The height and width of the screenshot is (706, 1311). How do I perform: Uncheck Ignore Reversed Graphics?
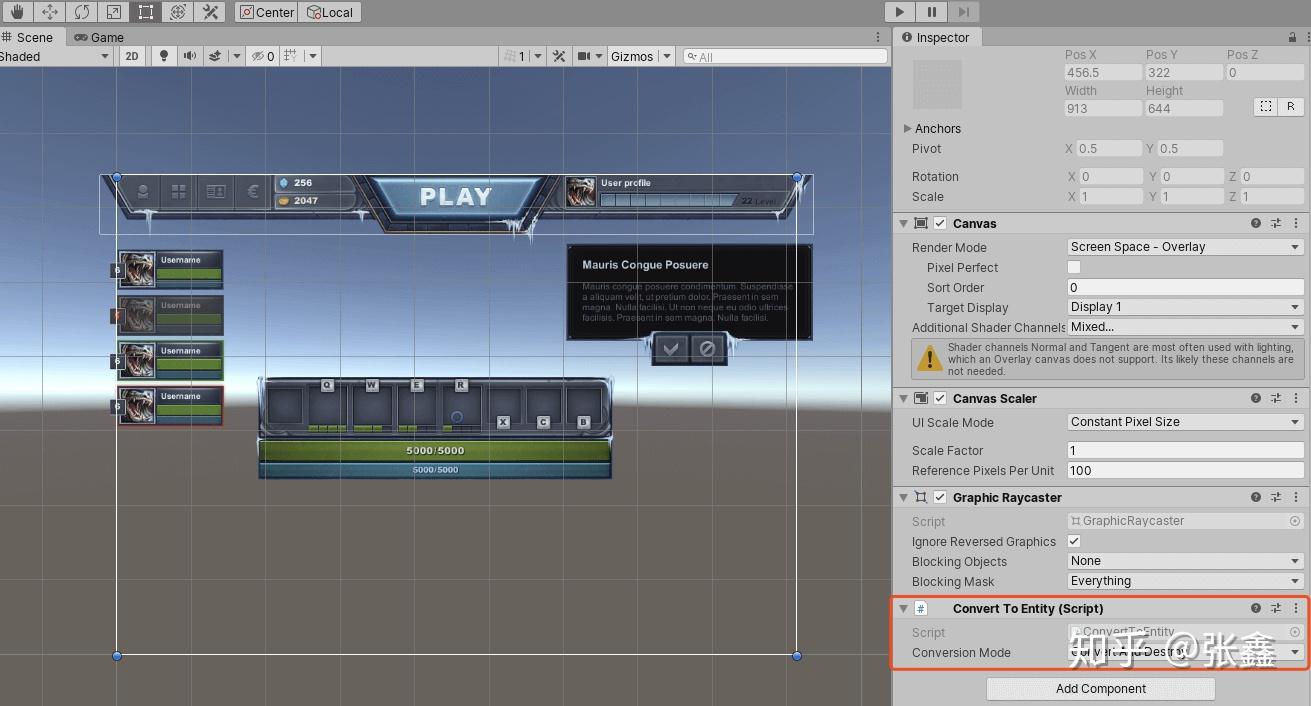coord(1074,541)
